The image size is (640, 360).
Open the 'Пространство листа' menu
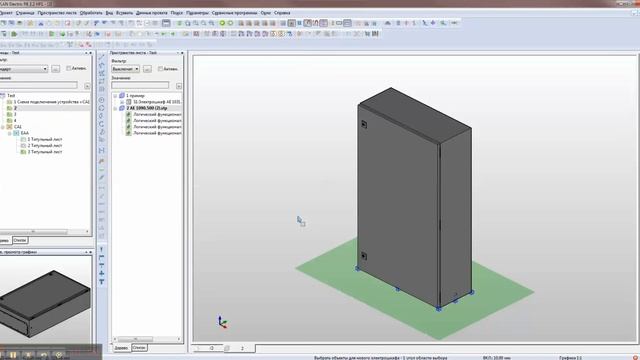point(57,13)
